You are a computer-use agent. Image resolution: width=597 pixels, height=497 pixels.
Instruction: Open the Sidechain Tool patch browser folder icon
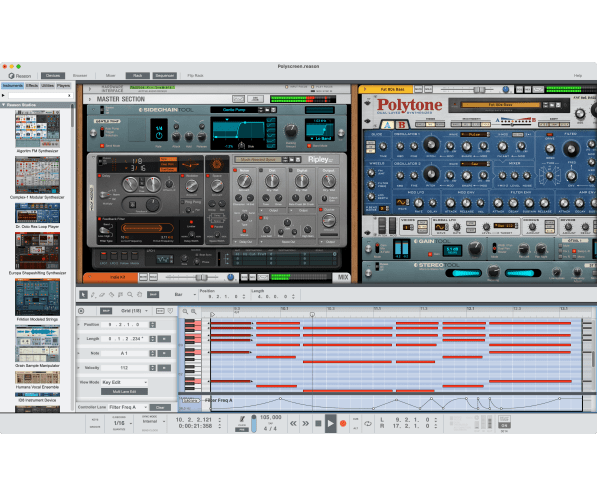(x=268, y=110)
